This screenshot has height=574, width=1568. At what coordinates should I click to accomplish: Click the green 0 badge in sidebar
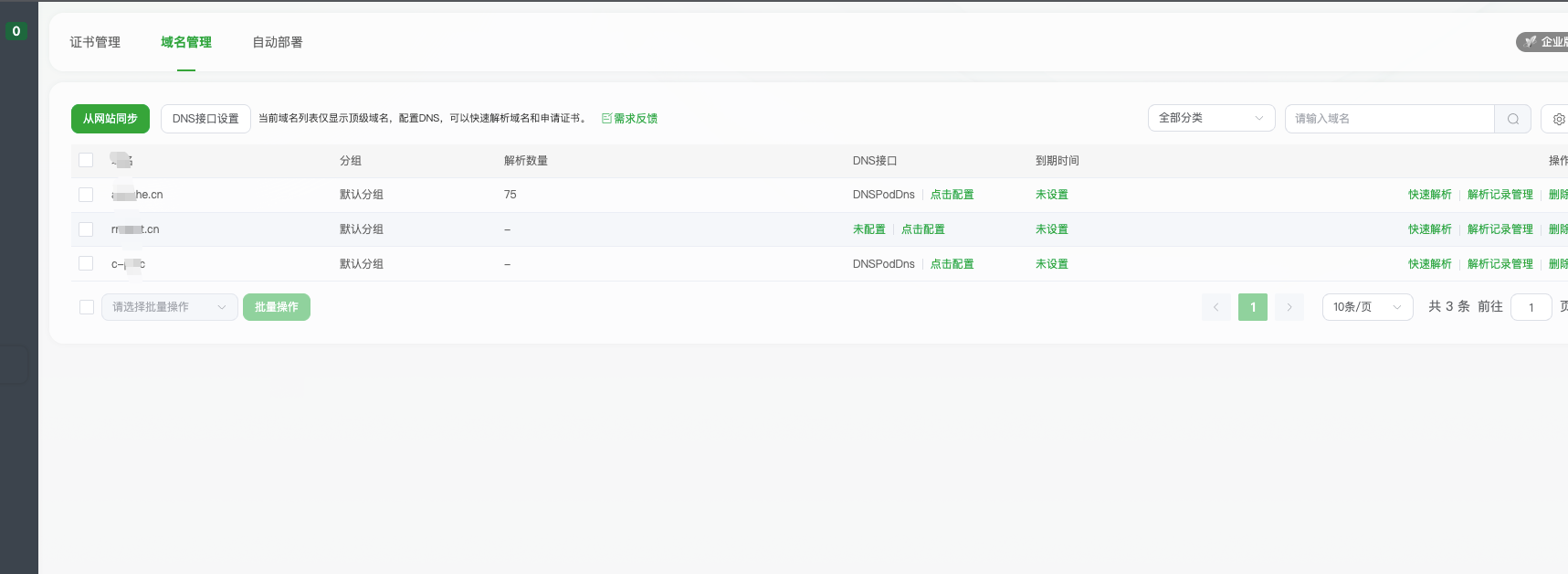(x=16, y=31)
